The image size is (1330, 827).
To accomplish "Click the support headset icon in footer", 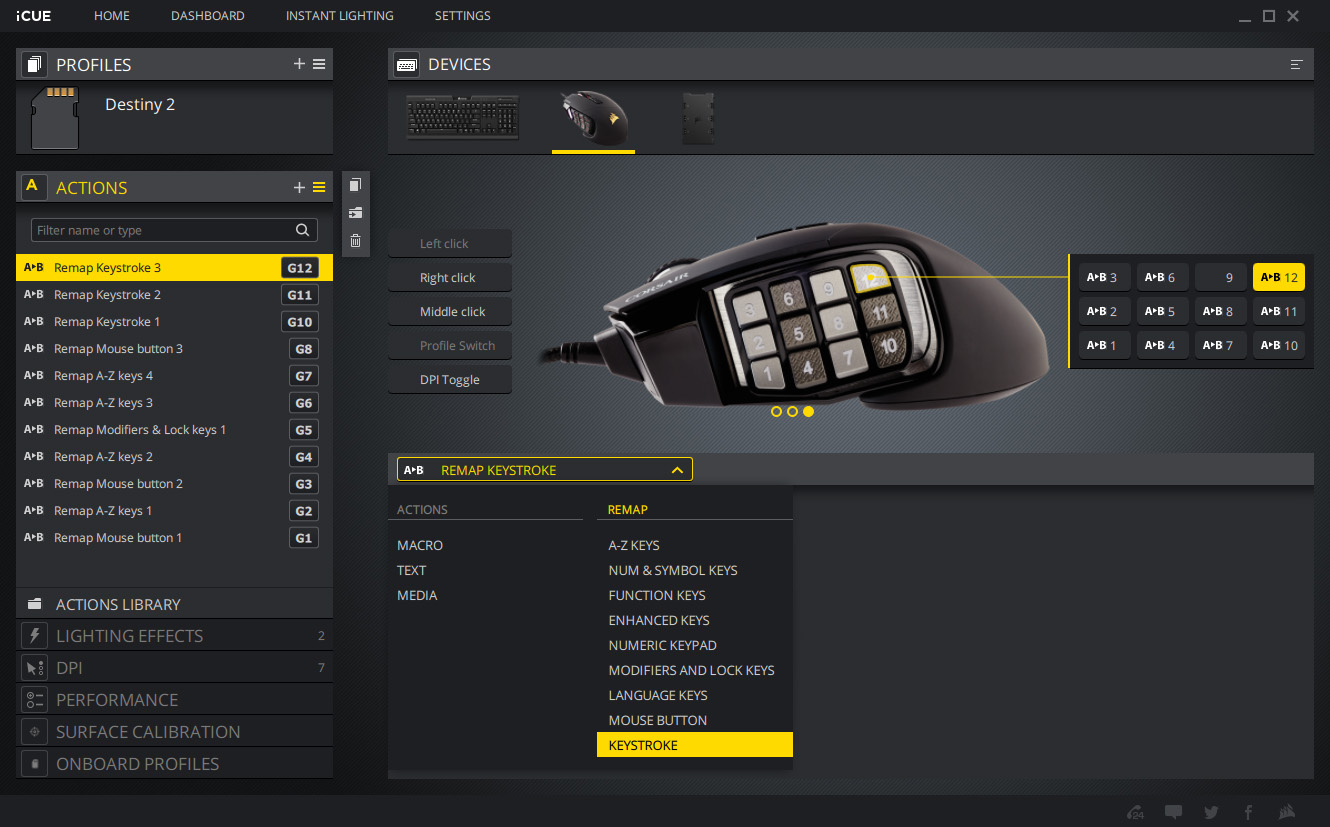I will [1136, 812].
